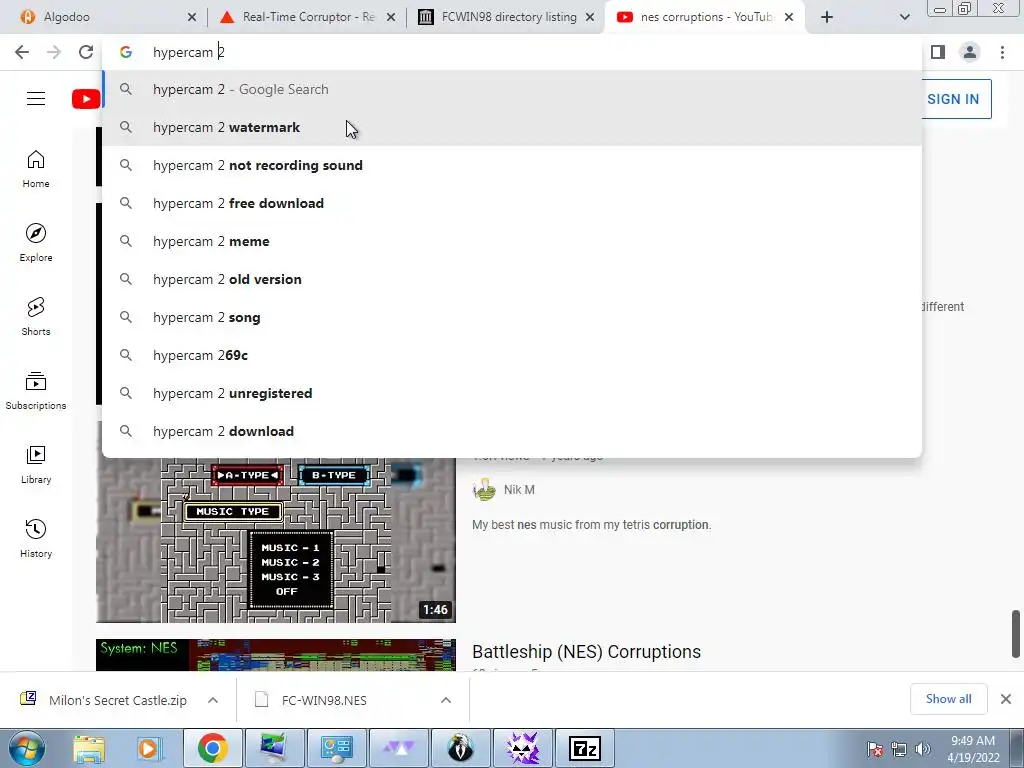
Task: Click Chrome icon in taskbar
Action: 212,748
